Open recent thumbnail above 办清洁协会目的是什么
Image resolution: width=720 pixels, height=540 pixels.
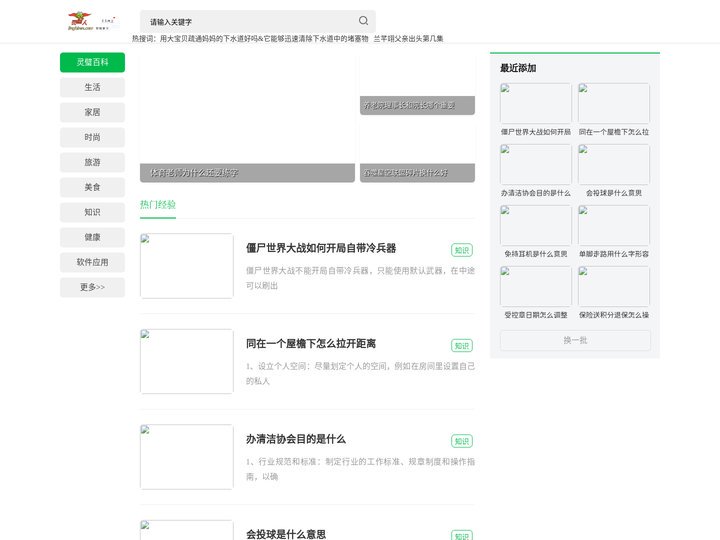tap(535, 164)
